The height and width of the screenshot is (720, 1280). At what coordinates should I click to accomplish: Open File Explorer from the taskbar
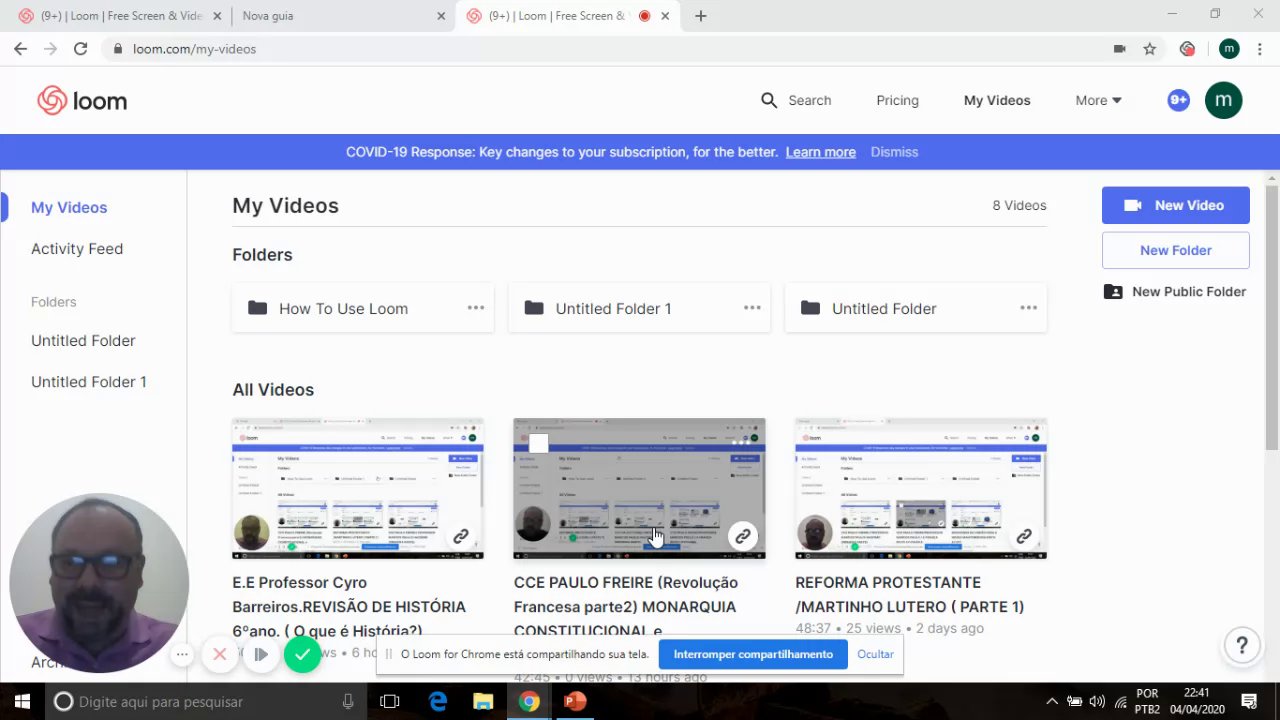point(483,701)
